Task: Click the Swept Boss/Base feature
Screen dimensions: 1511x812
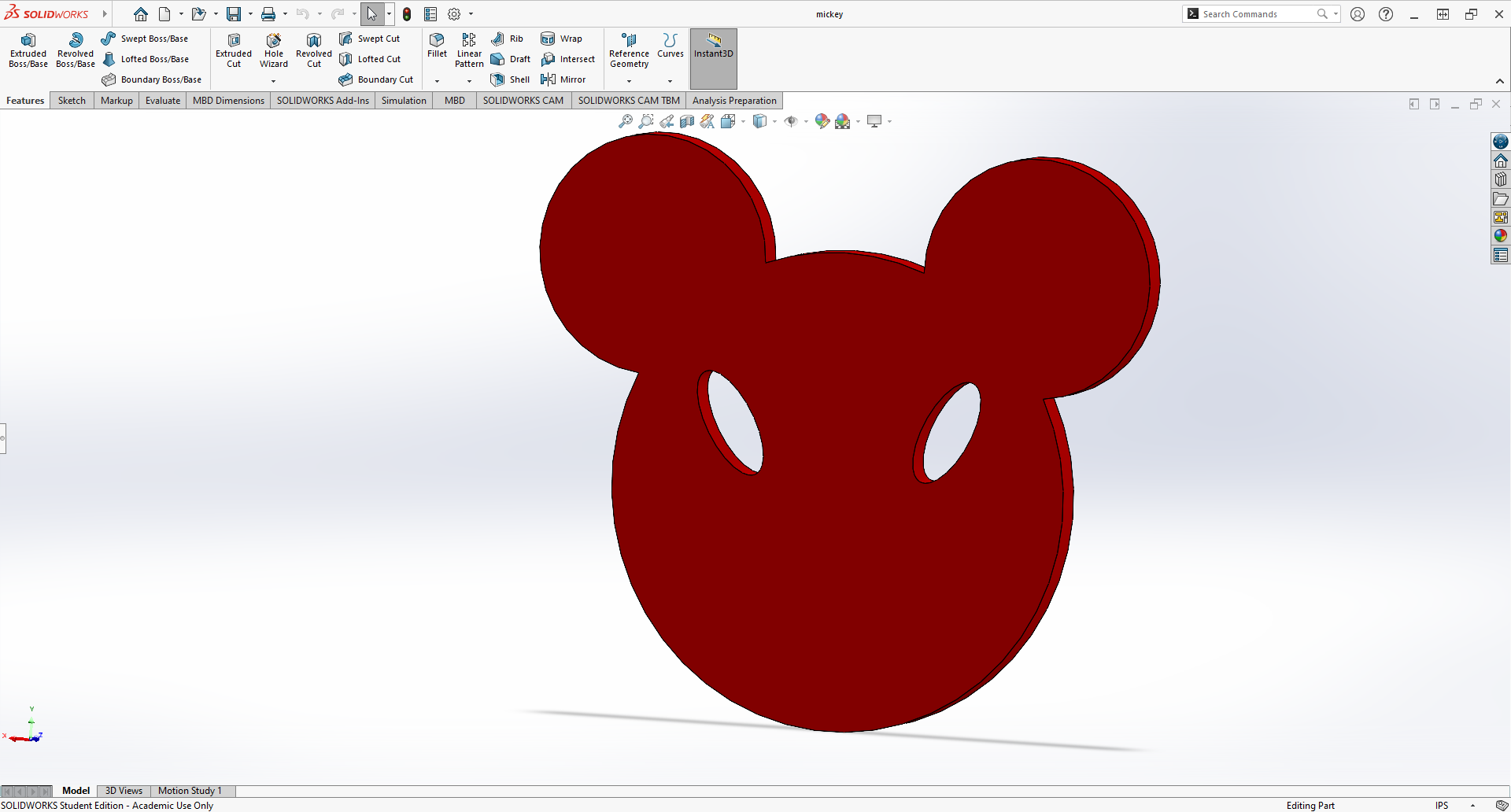Action: pos(145,39)
